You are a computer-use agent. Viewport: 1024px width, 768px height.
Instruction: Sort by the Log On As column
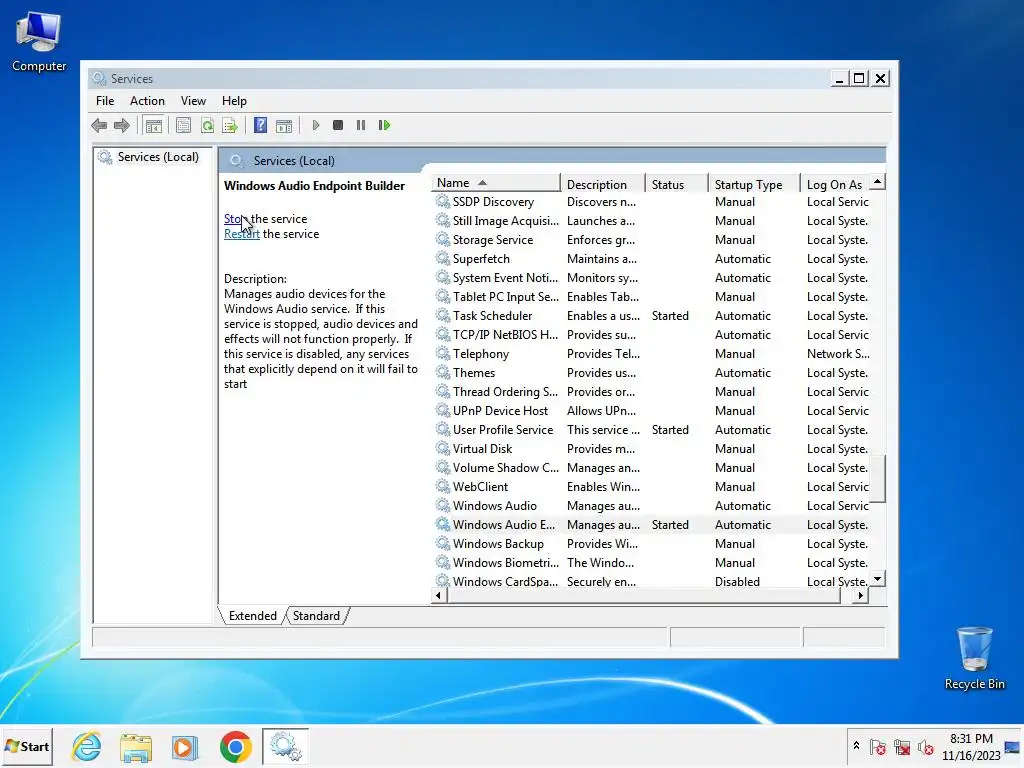[x=836, y=184]
